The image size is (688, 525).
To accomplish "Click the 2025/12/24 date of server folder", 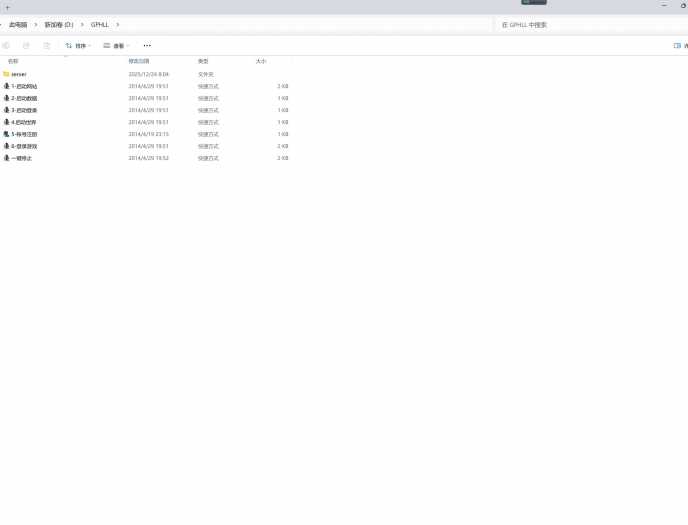I will [x=148, y=74].
